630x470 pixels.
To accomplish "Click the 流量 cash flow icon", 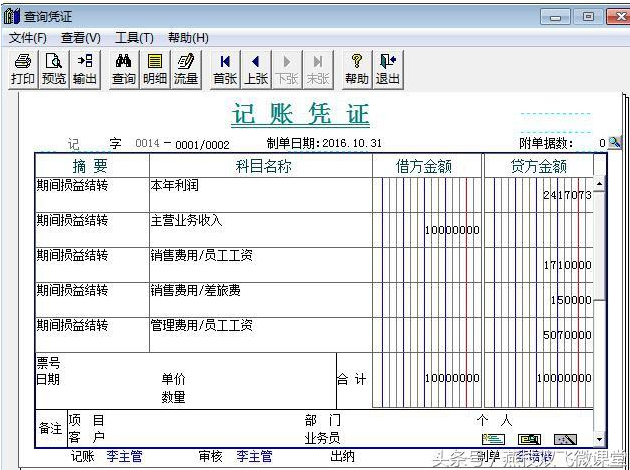I will [x=185, y=69].
